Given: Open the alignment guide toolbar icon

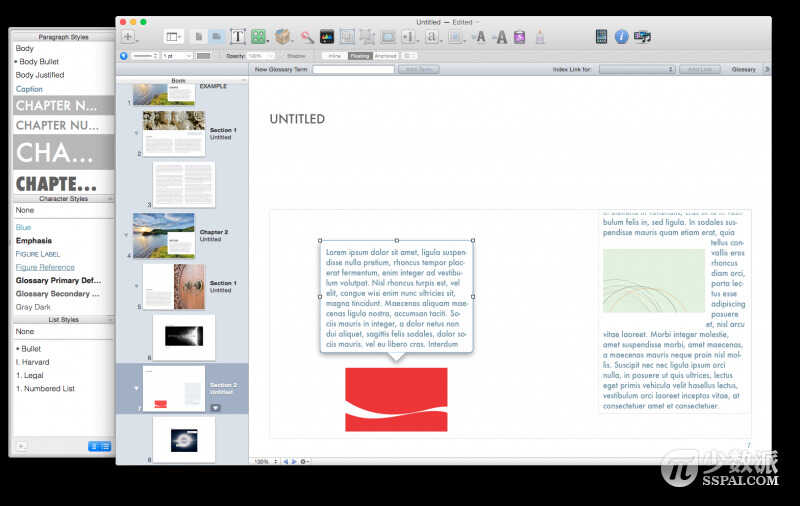Looking at the screenshot, I should pyautogui.click(x=408, y=37).
